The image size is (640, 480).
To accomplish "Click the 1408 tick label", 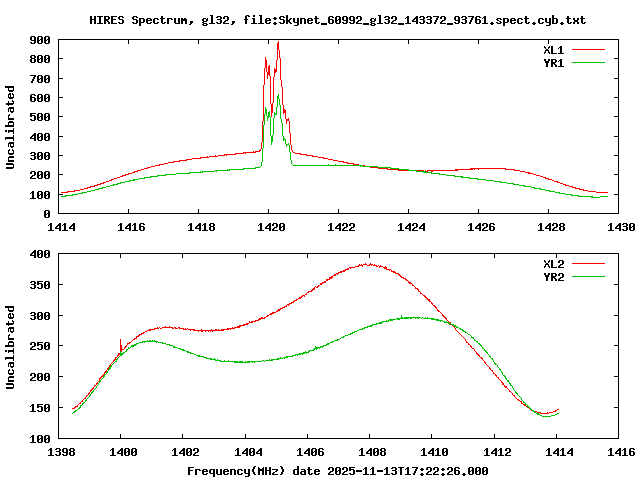I will [x=372, y=452].
